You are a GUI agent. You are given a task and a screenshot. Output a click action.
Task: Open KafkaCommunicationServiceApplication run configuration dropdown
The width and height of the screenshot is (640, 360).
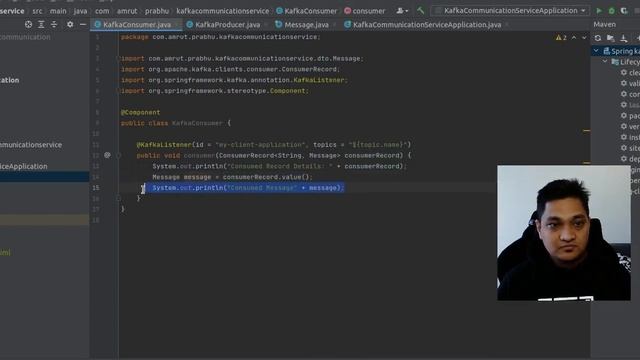(510, 11)
